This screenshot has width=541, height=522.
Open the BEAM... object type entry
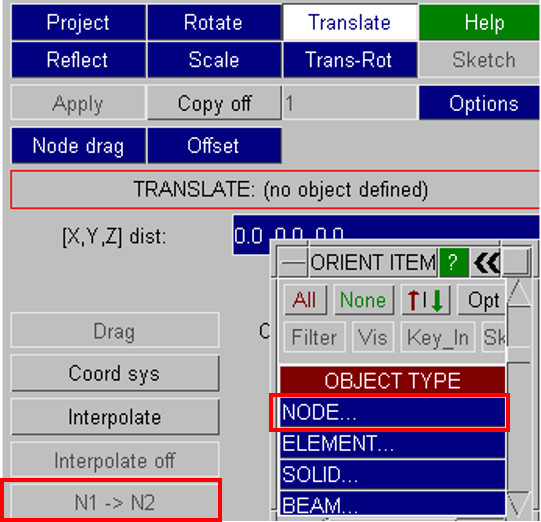click(392, 504)
